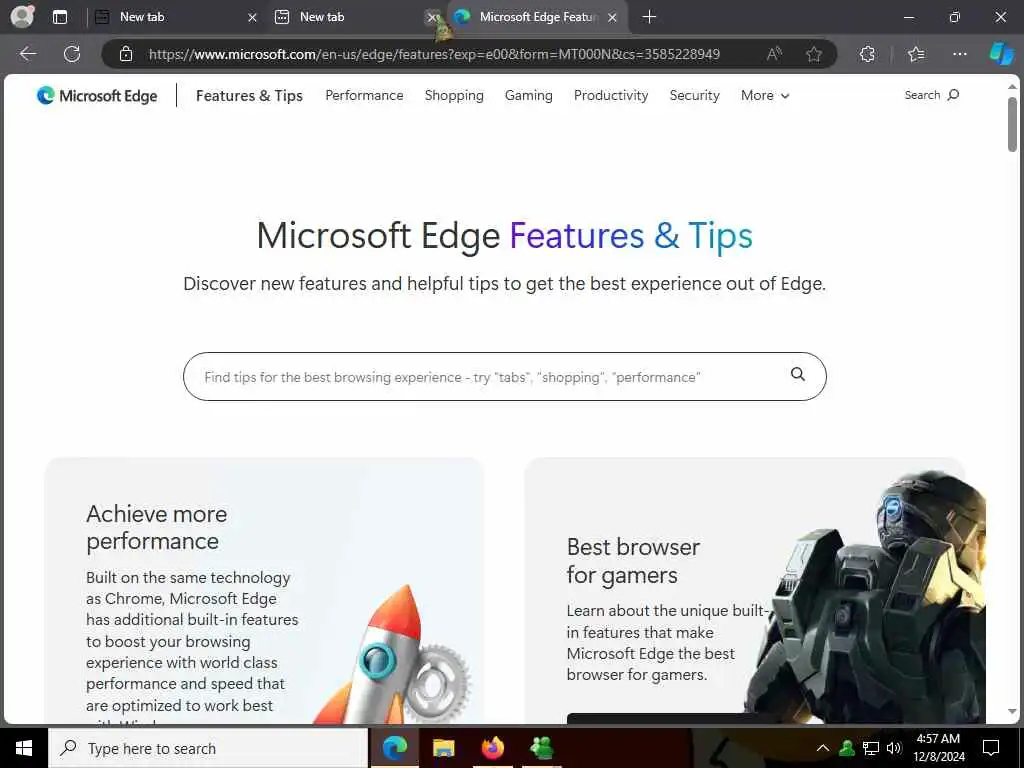The width and height of the screenshot is (1024, 768).
Task: Open the Favorites list icon
Action: click(x=916, y=54)
